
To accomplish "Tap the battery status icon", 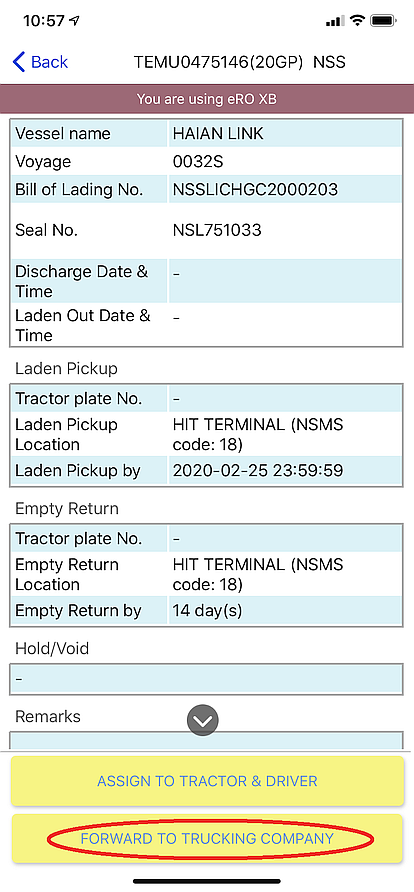I will pyautogui.click(x=384, y=21).
